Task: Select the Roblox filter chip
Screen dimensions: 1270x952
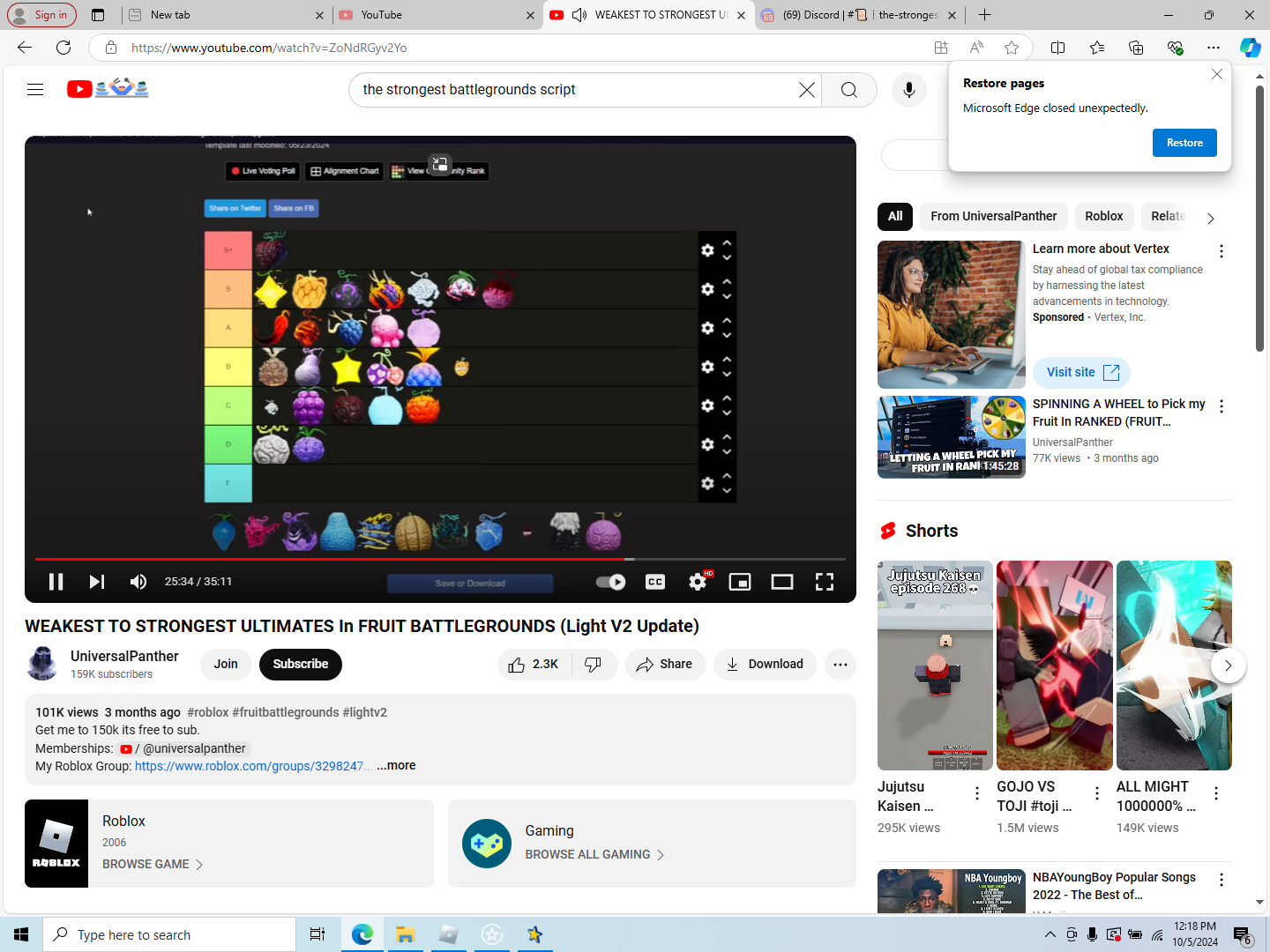Action: coord(1104,217)
